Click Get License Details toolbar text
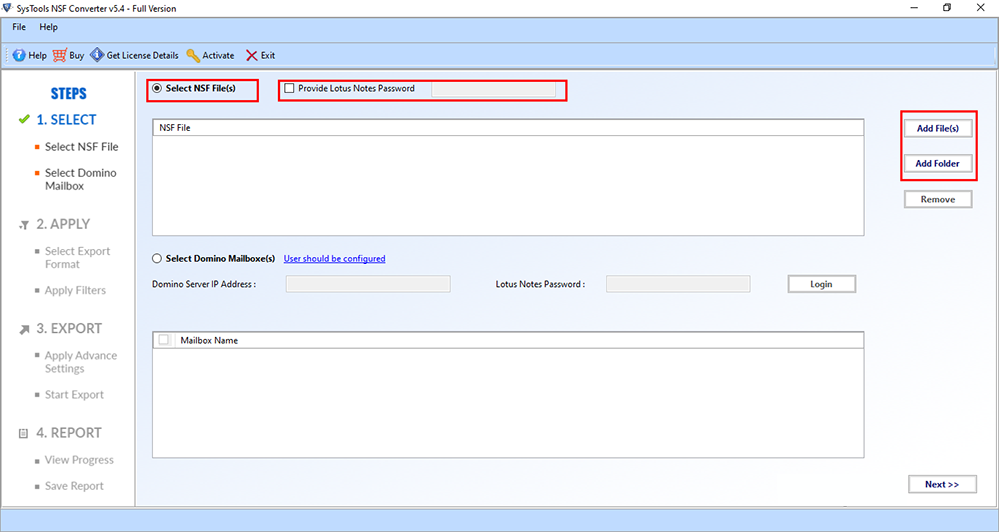 coord(143,55)
